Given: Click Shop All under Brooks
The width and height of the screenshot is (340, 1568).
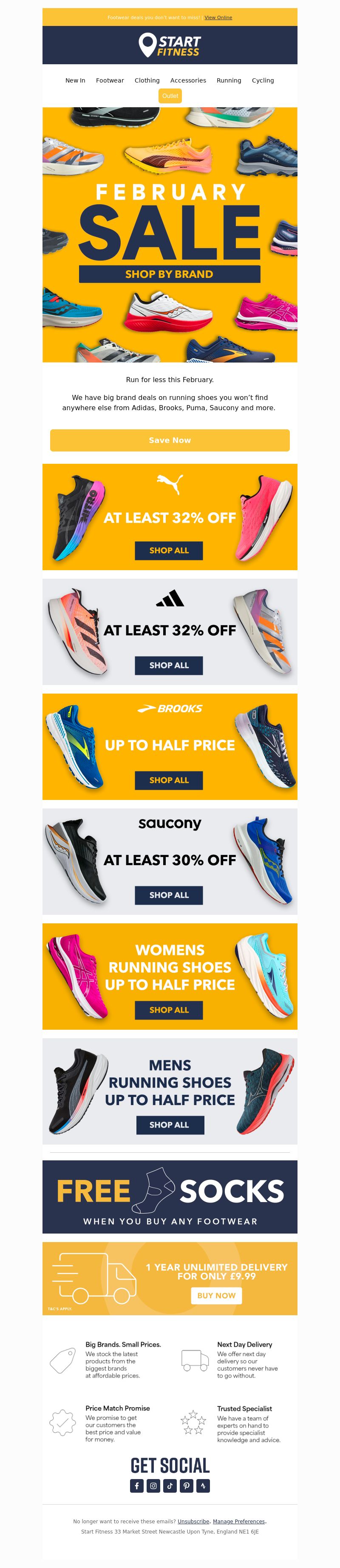Looking at the screenshot, I should click(169, 780).
